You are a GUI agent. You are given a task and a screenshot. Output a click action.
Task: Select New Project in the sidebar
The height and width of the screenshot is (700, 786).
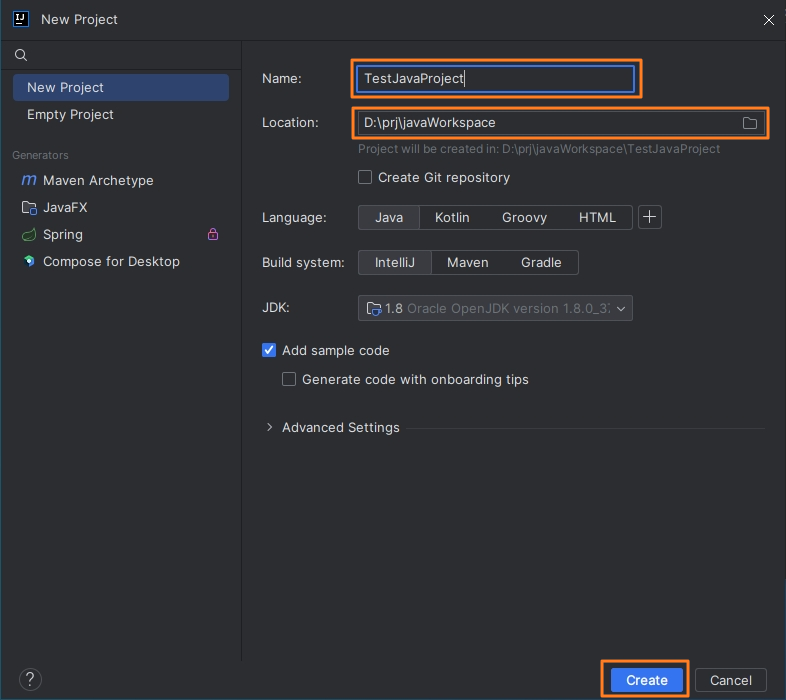121,87
